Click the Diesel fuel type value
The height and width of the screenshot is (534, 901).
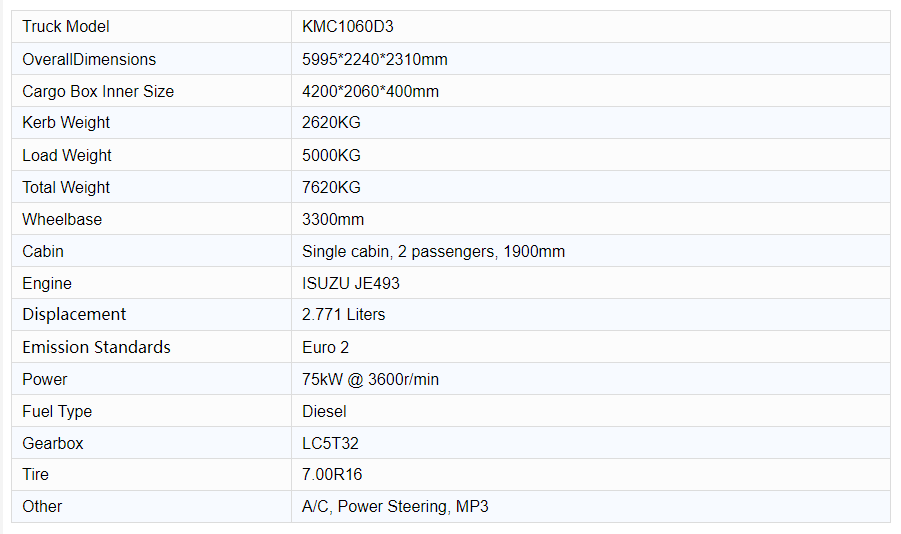pos(324,412)
